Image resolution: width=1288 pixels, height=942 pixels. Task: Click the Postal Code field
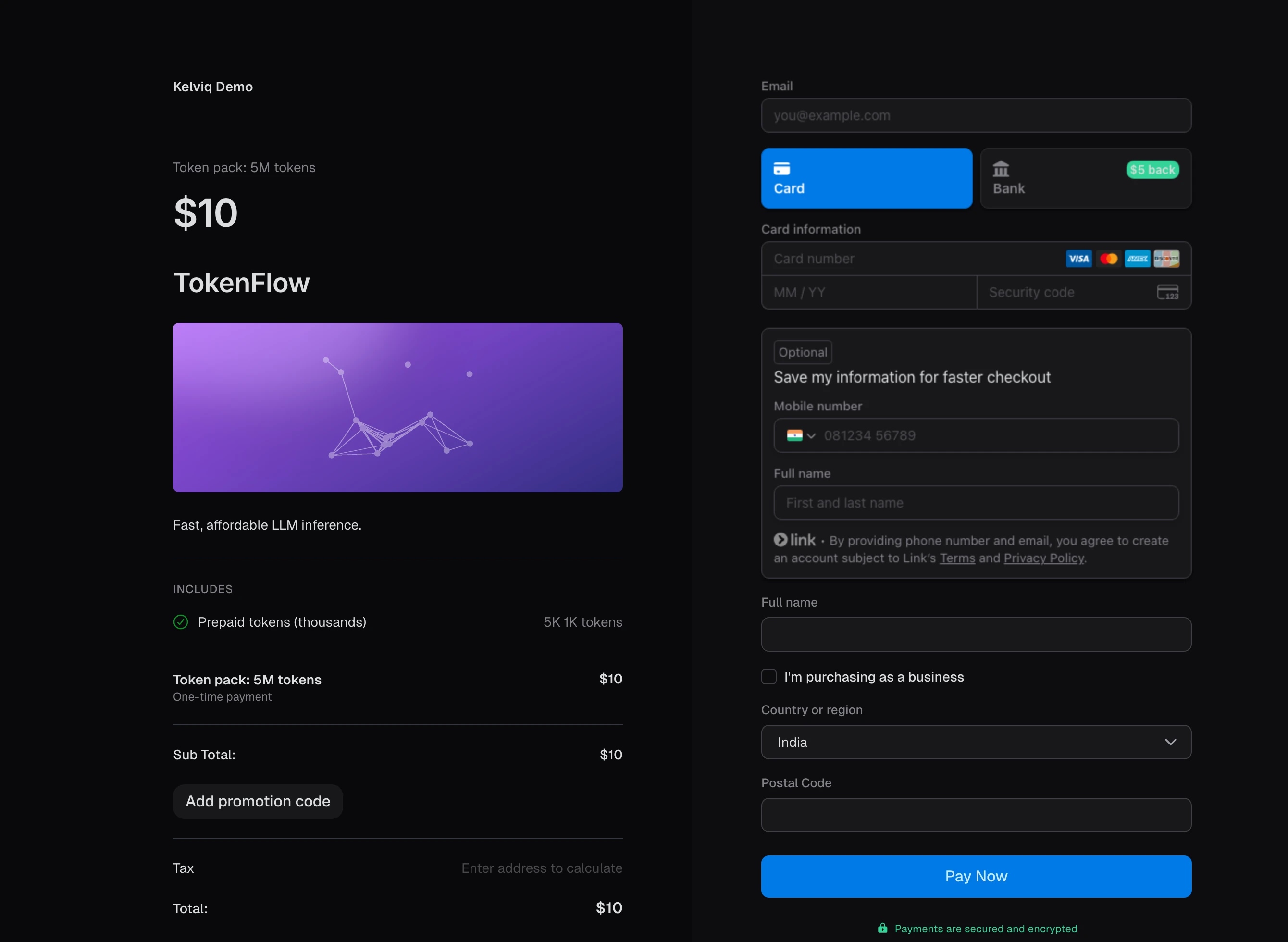pyautogui.click(x=976, y=815)
